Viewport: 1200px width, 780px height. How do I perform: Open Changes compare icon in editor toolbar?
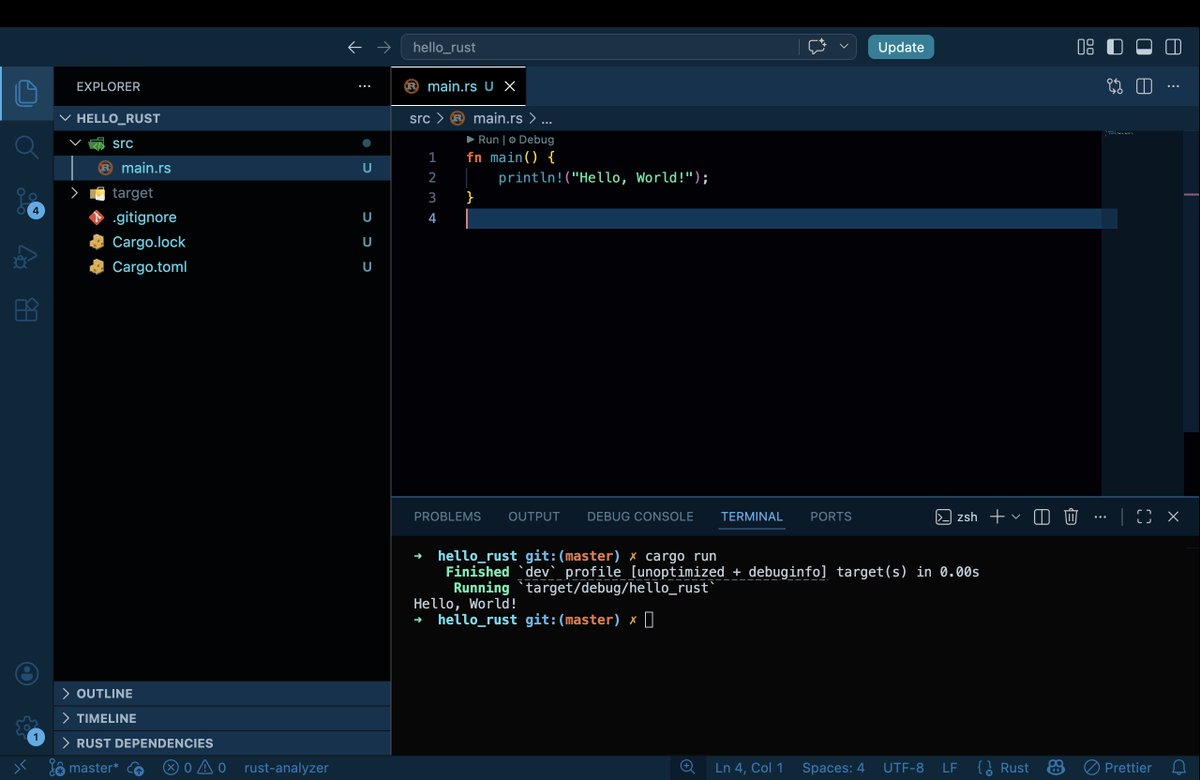click(x=1115, y=87)
